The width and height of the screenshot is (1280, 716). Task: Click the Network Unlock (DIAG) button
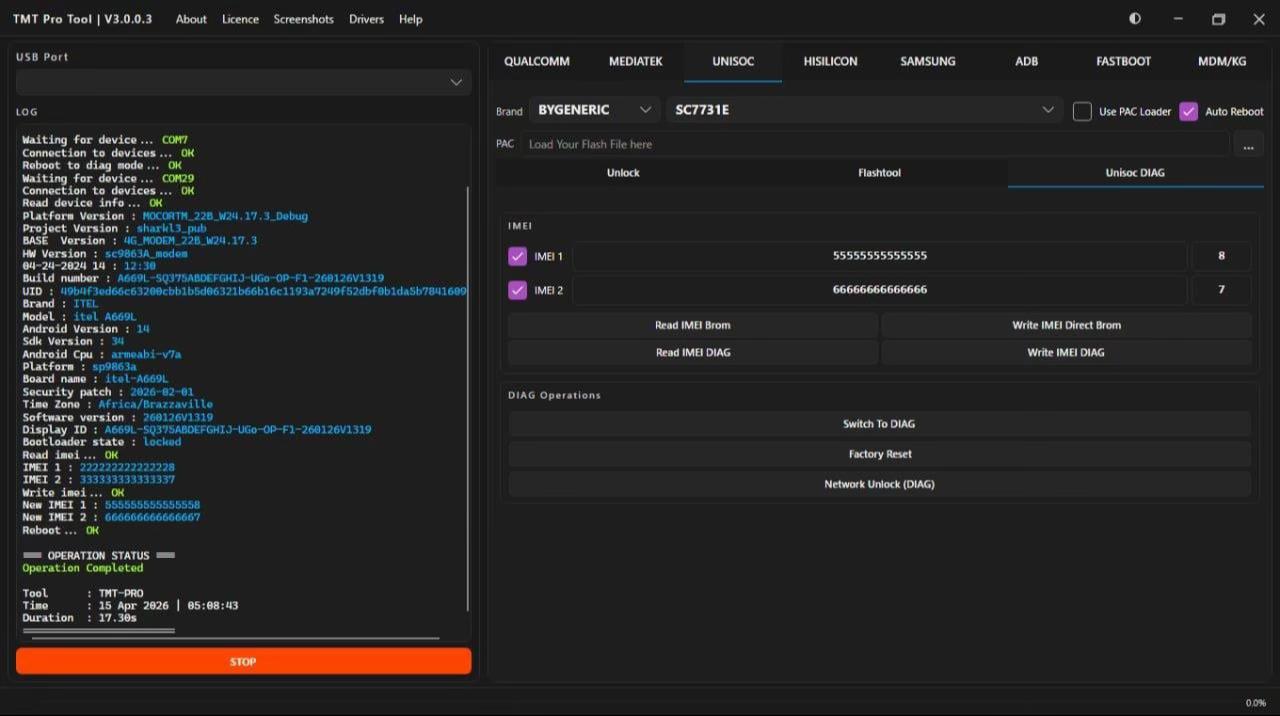pos(879,484)
